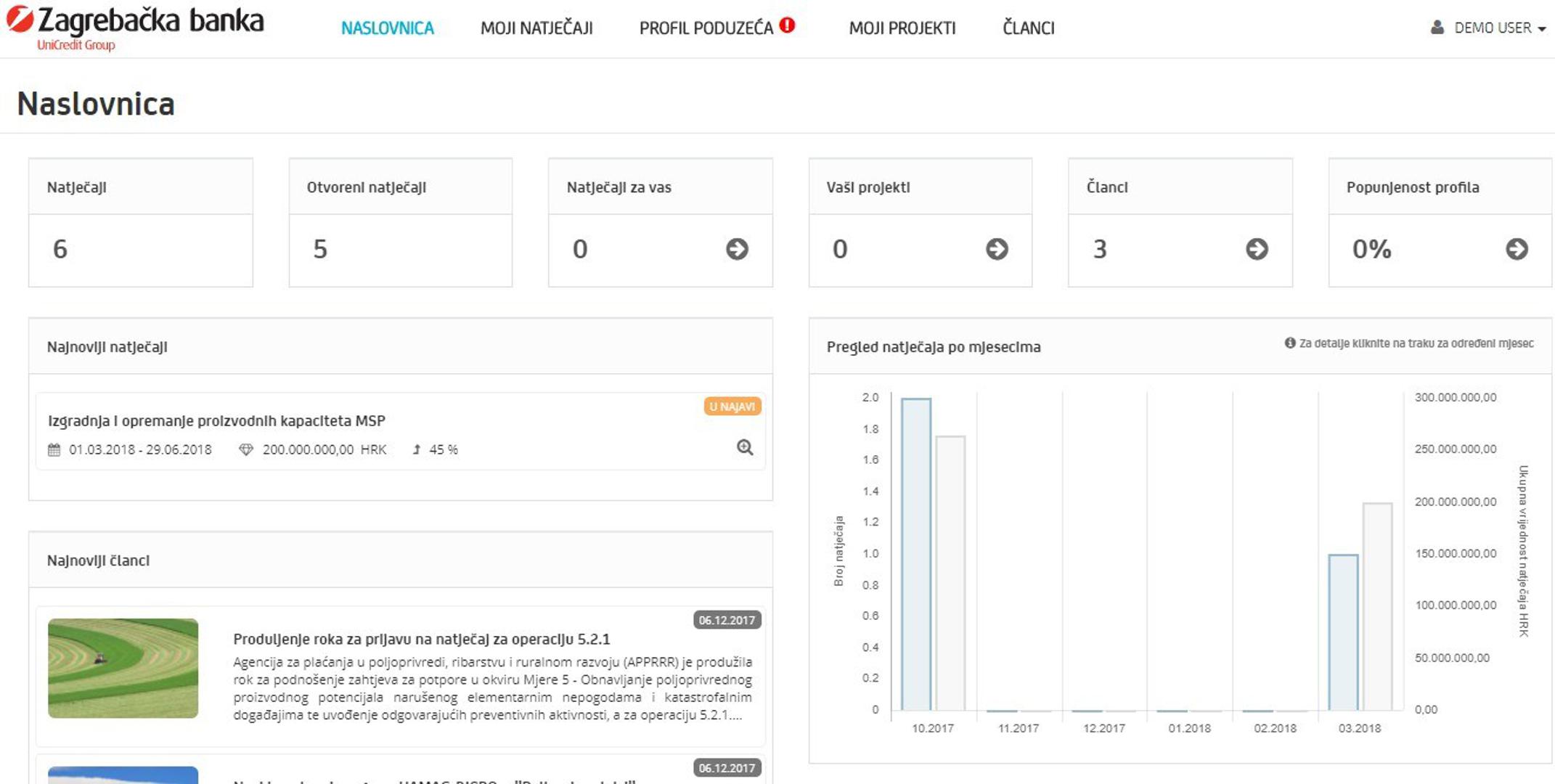The height and width of the screenshot is (784, 1555).
Task: Navigate to Članci in top menu
Action: [x=1028, y=28]
